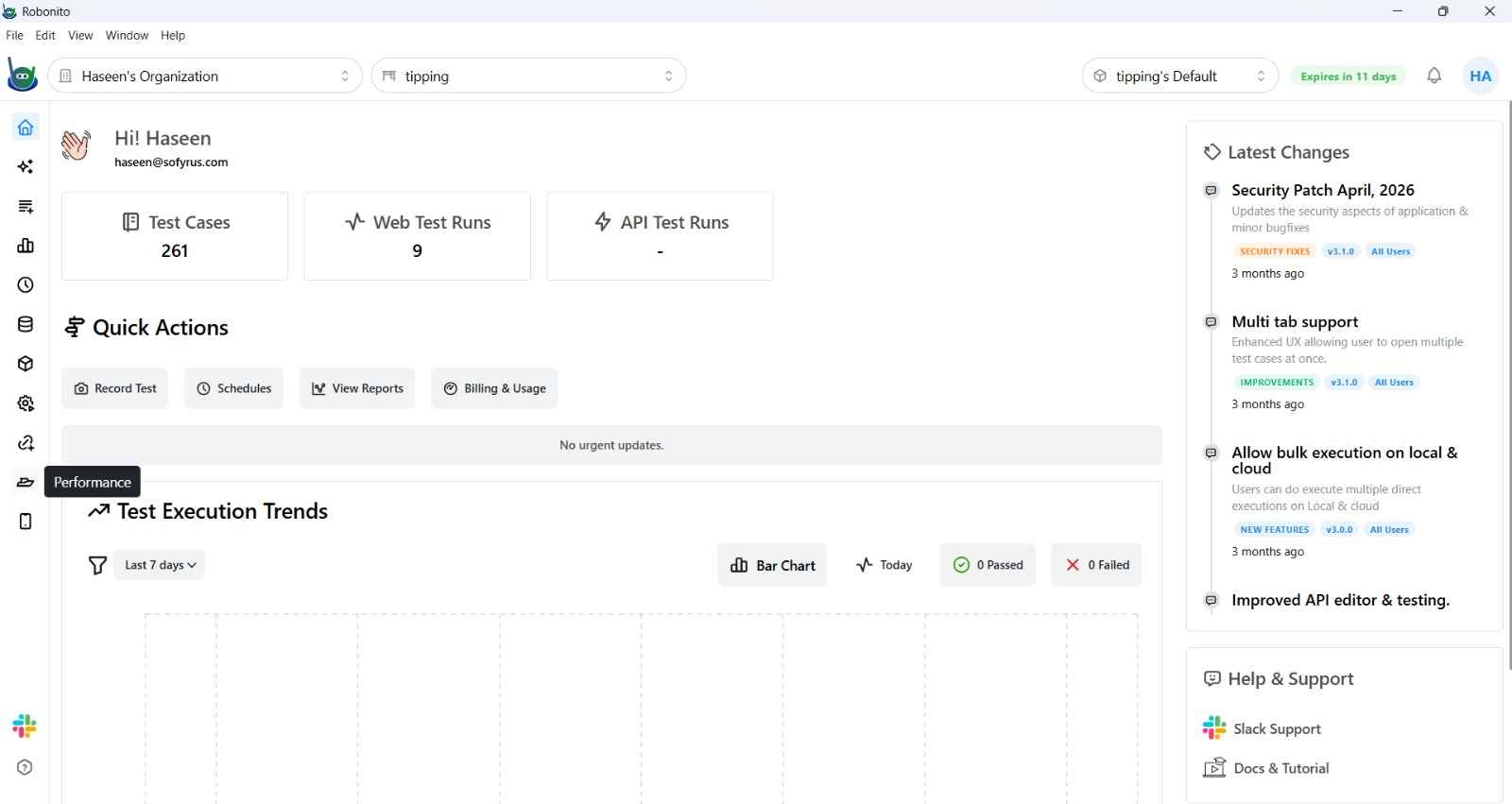Click the View Reports button

click(357, 388)
